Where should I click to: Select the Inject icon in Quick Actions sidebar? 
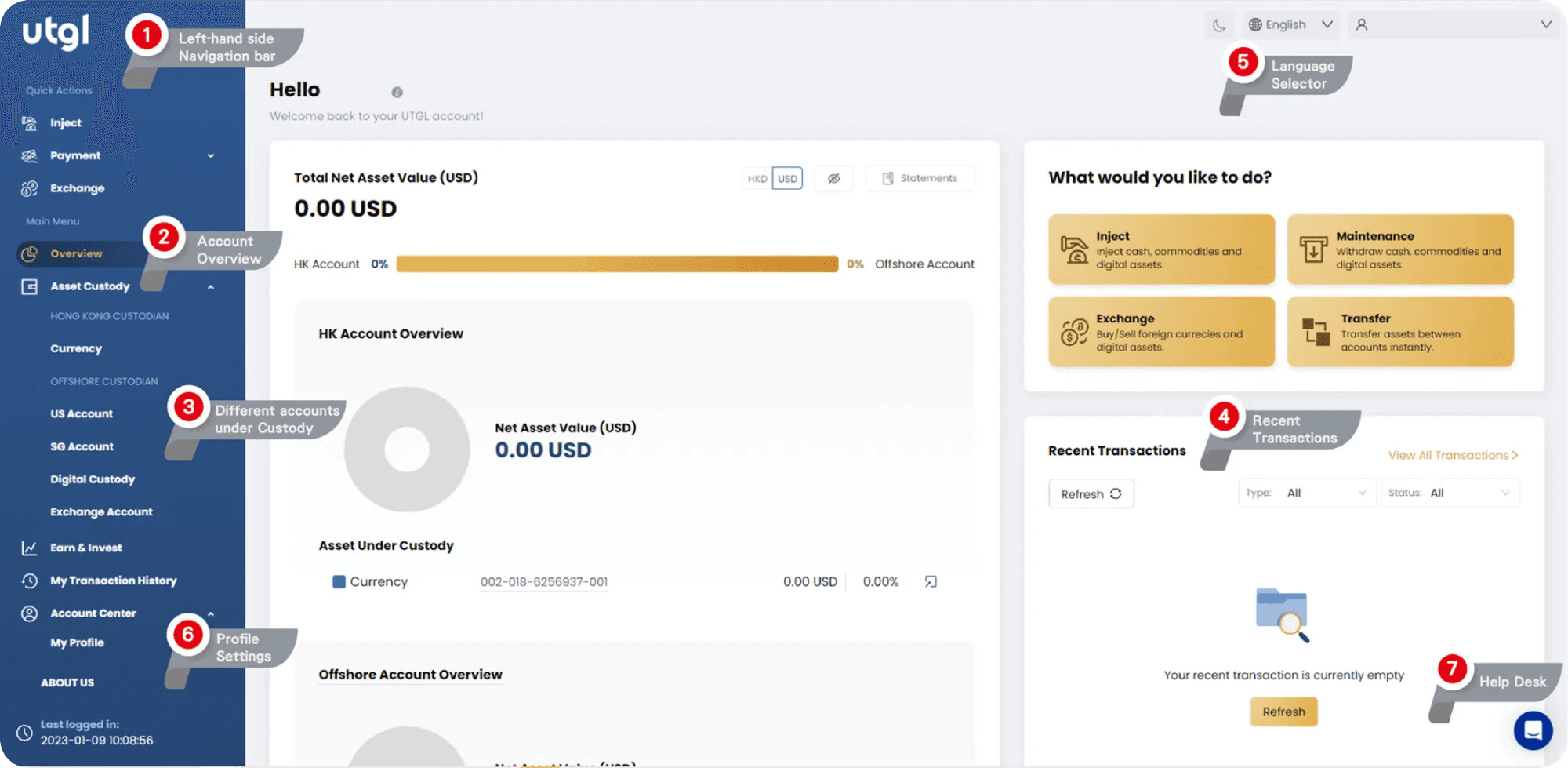pyautogui.click(x=28, y=122)
